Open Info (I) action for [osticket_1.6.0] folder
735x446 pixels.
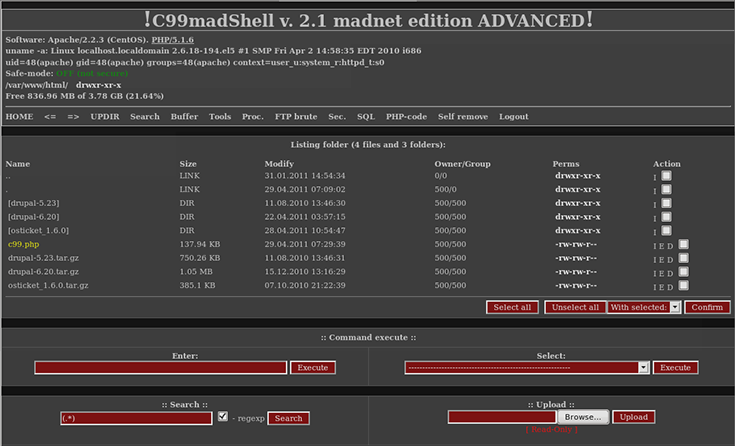coord(655,232)
